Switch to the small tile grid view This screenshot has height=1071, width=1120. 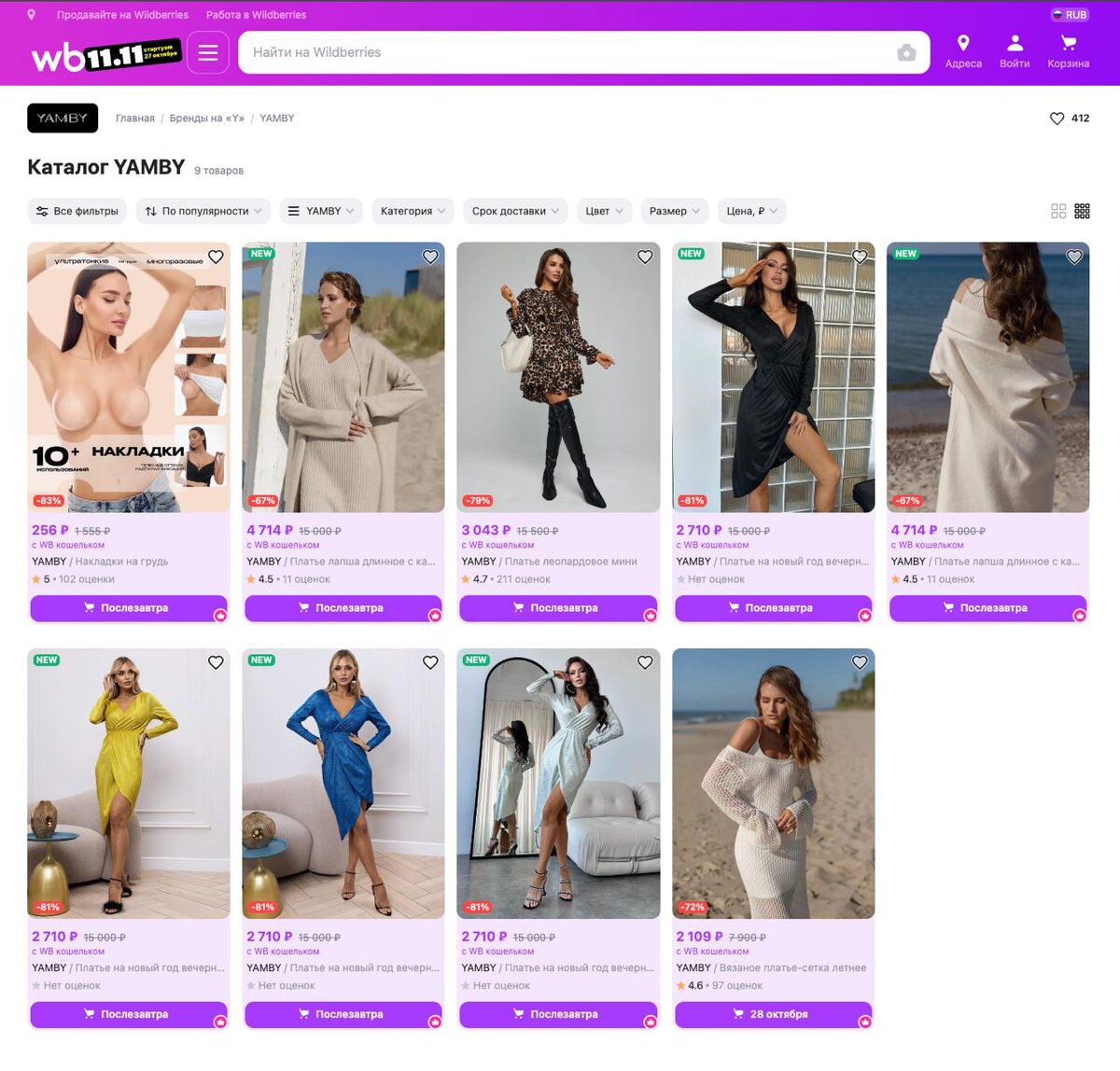(x=1082, y=212)
